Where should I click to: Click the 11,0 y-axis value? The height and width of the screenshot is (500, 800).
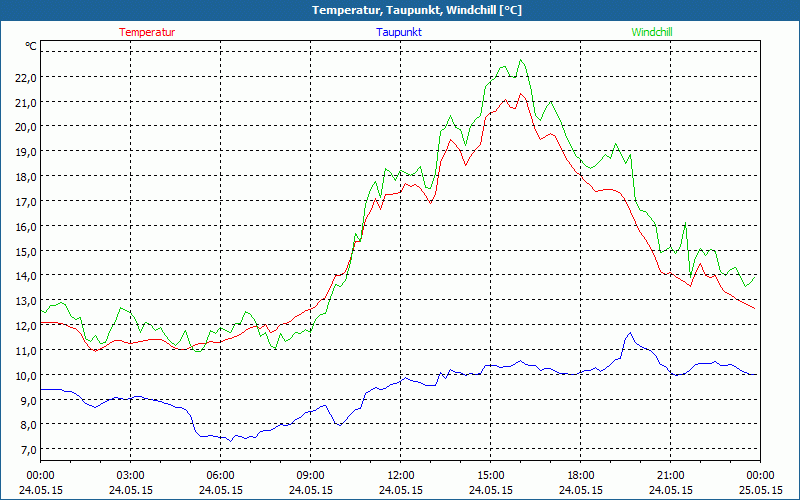coord(27,351)
